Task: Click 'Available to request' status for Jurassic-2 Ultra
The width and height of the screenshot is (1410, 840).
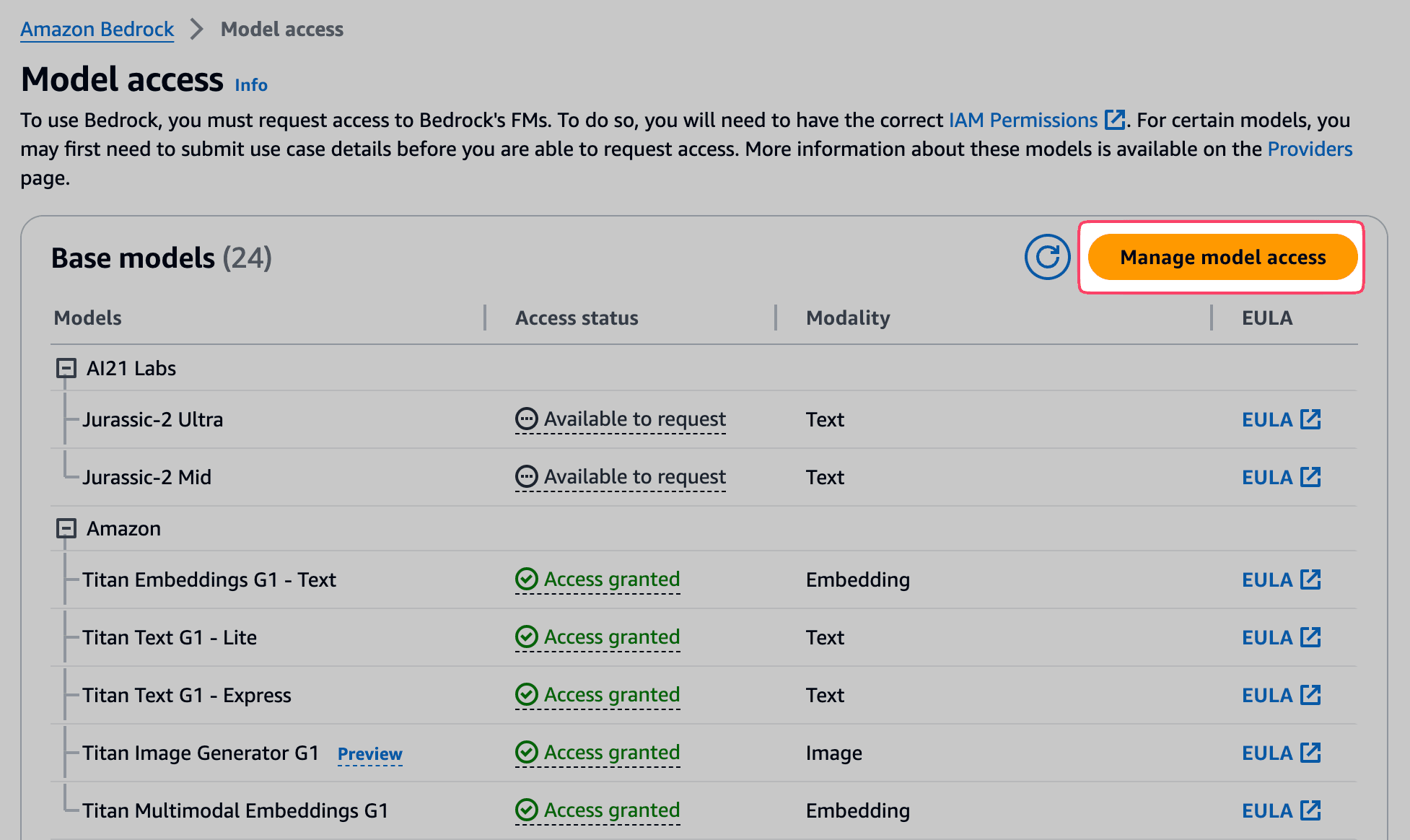Action: click(621, 419)
